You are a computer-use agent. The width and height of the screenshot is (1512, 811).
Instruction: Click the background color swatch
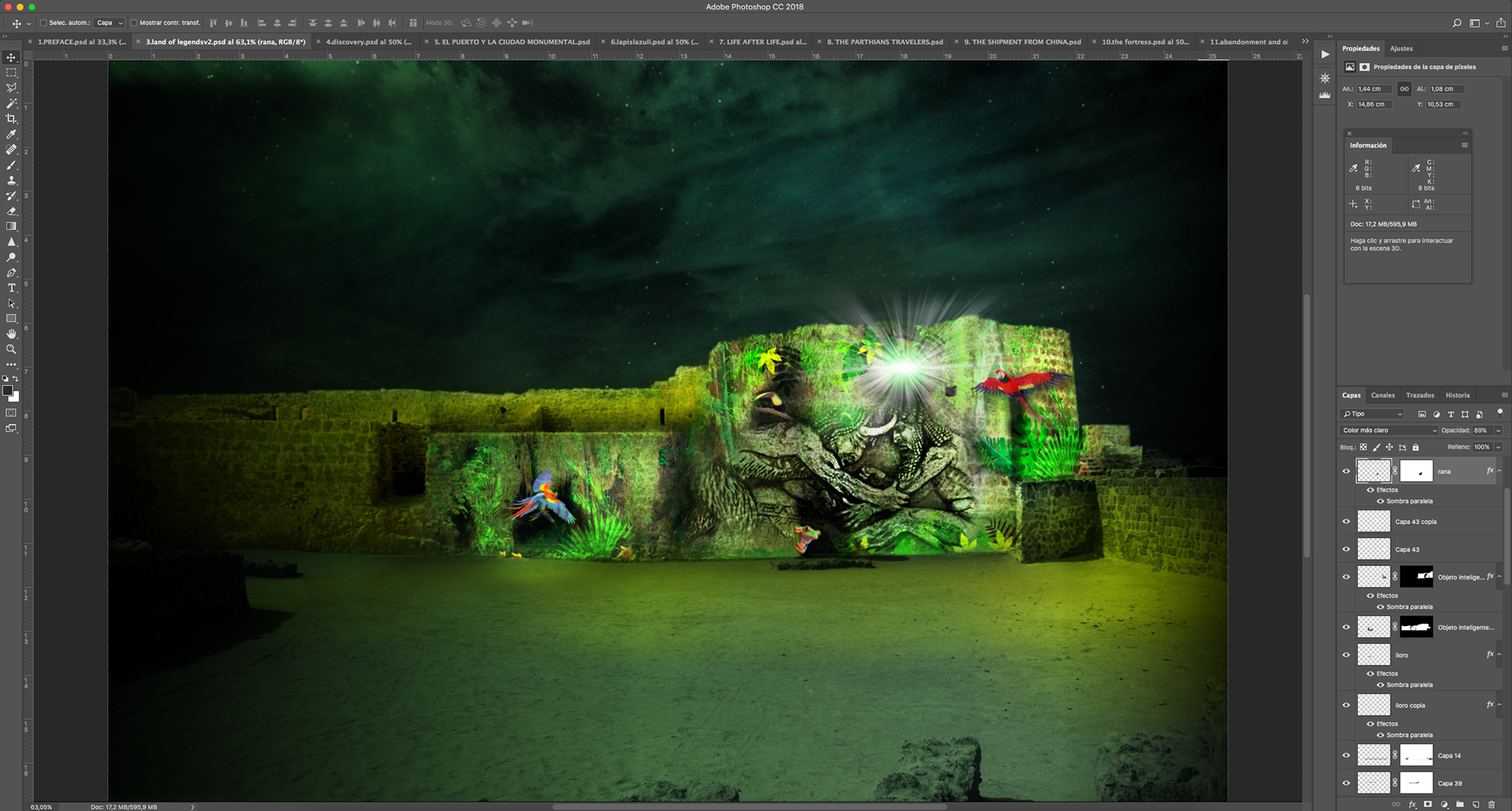pos(15,398)
